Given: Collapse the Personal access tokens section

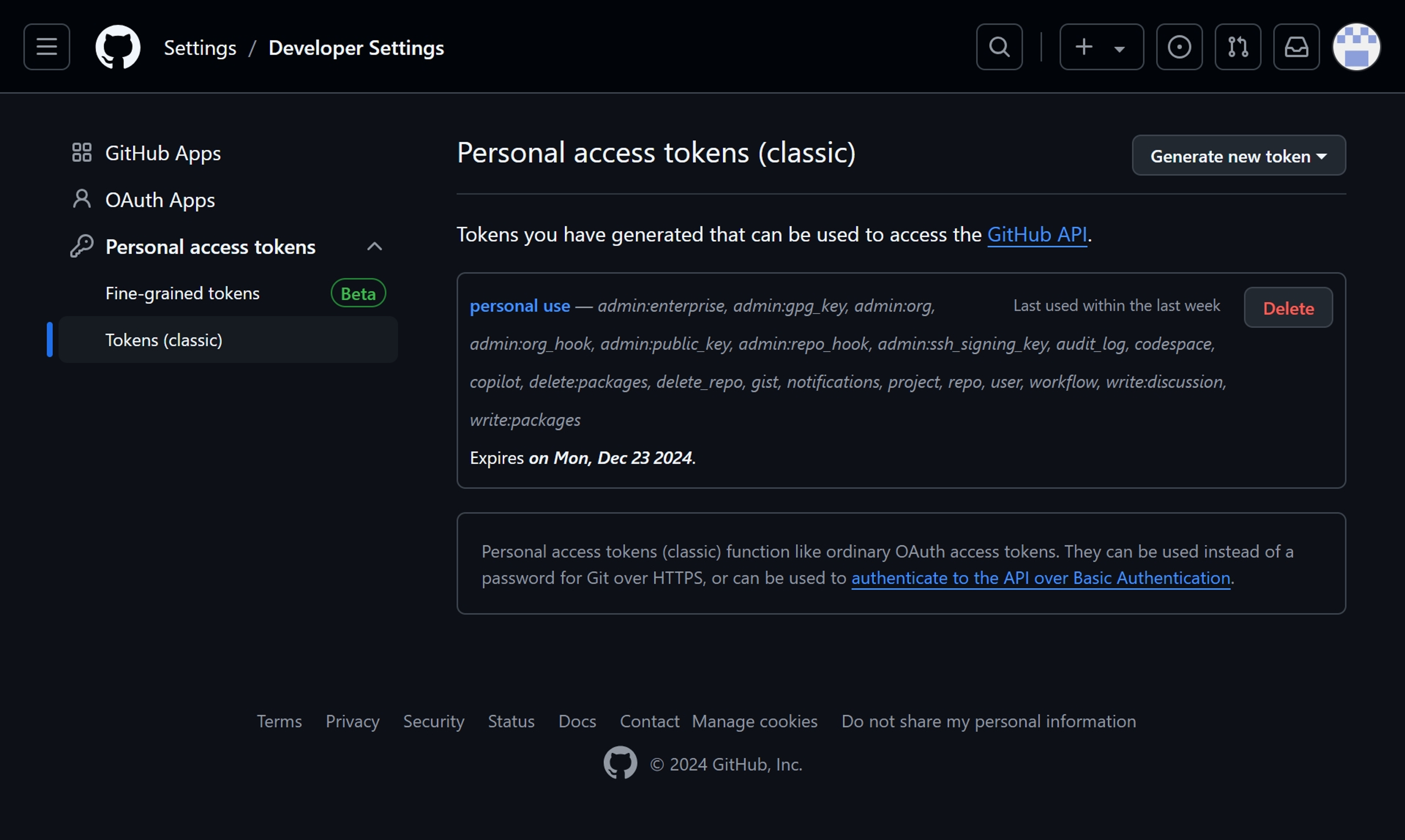Looking at the screenshot, I should 374,247.
